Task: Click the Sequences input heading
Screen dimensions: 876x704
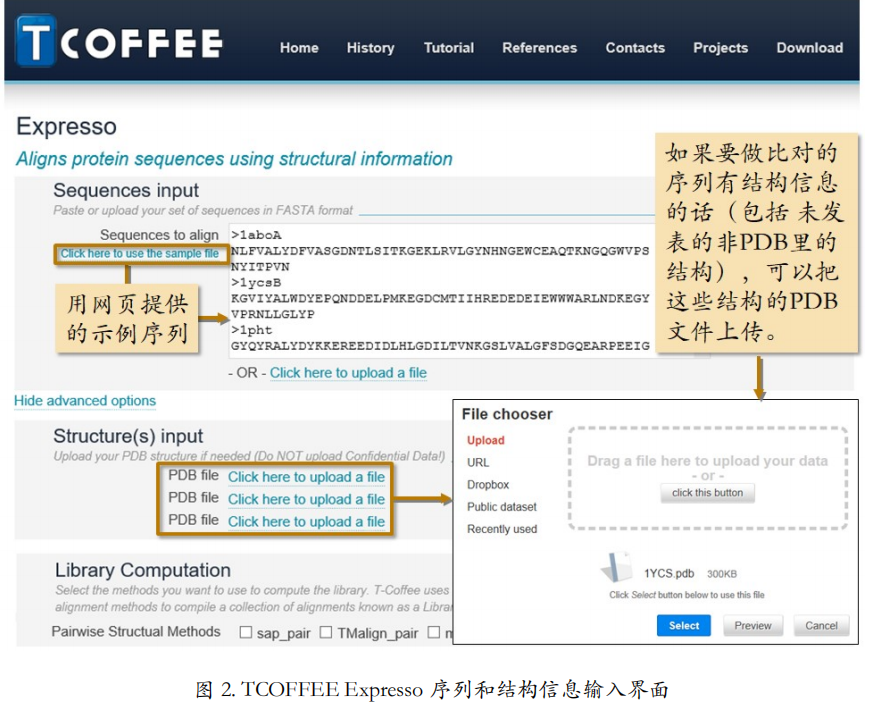Action: (126, 191)
